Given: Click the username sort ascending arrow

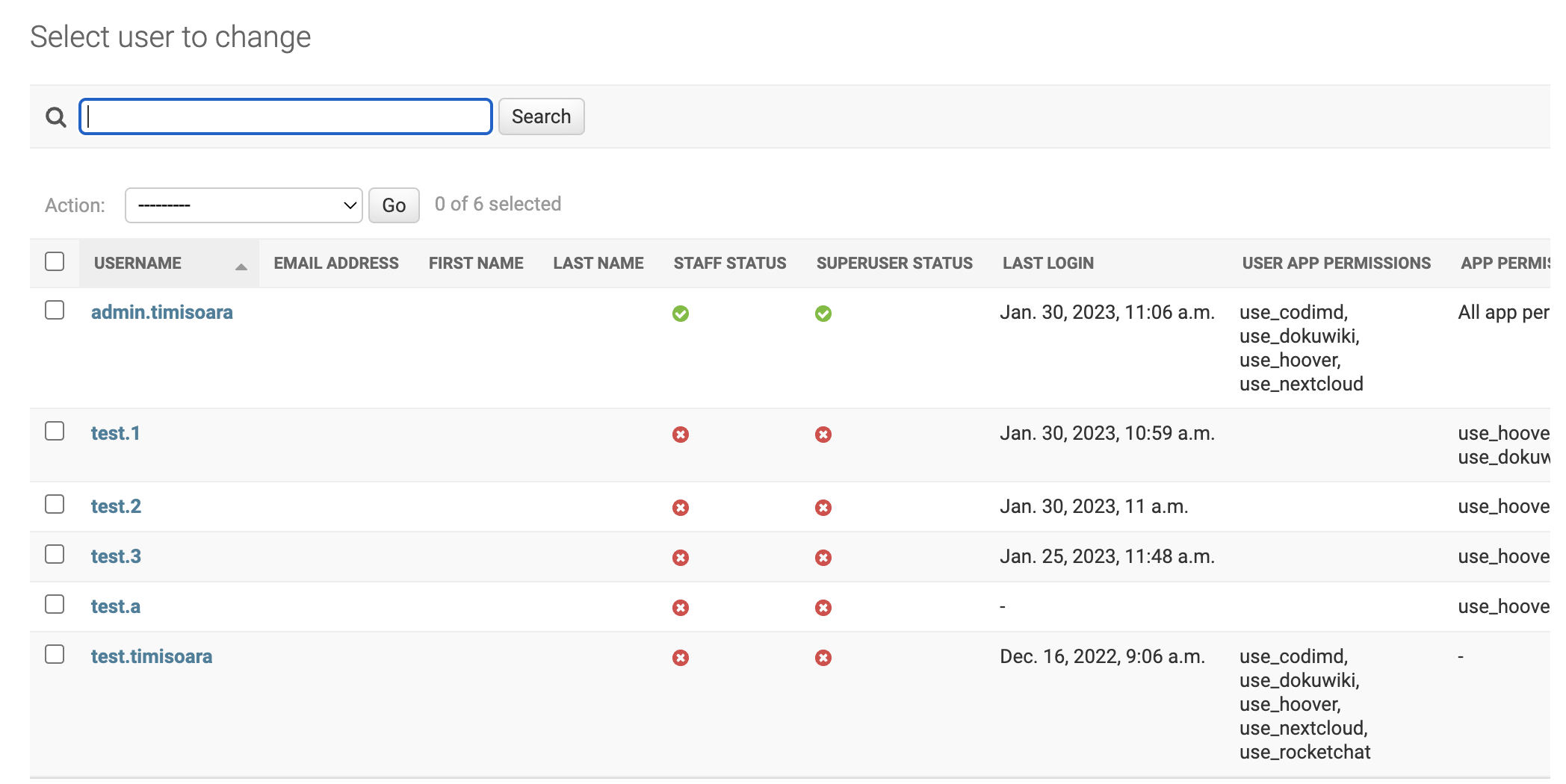Looking at the screenshot, I should tap(241, 266).
